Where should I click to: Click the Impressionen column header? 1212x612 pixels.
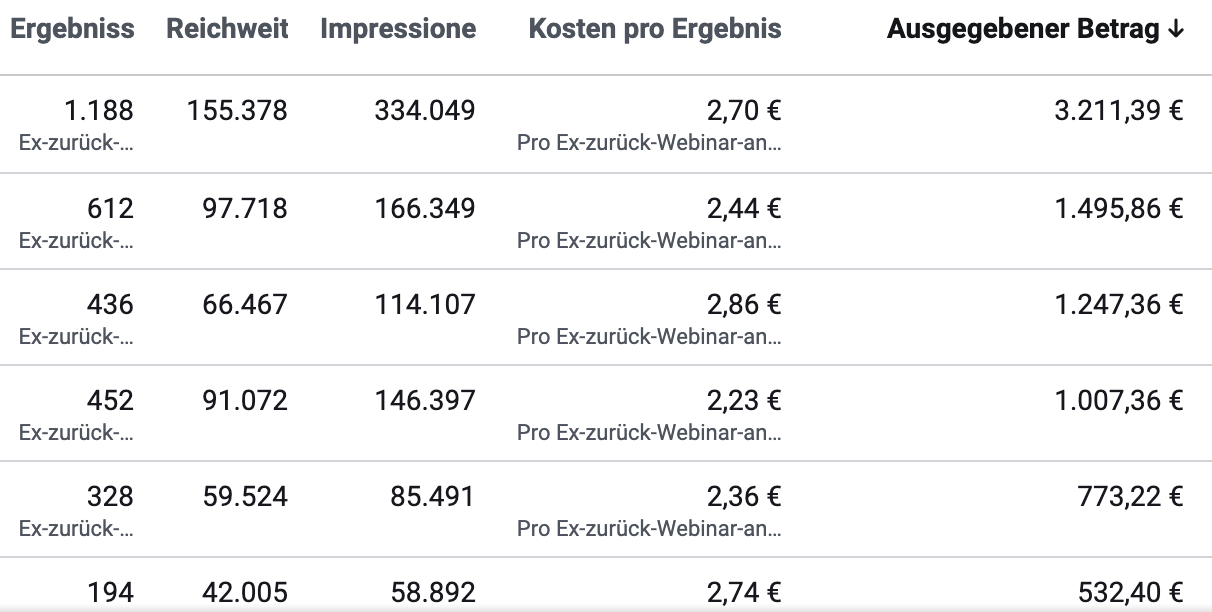pos(398,29)
